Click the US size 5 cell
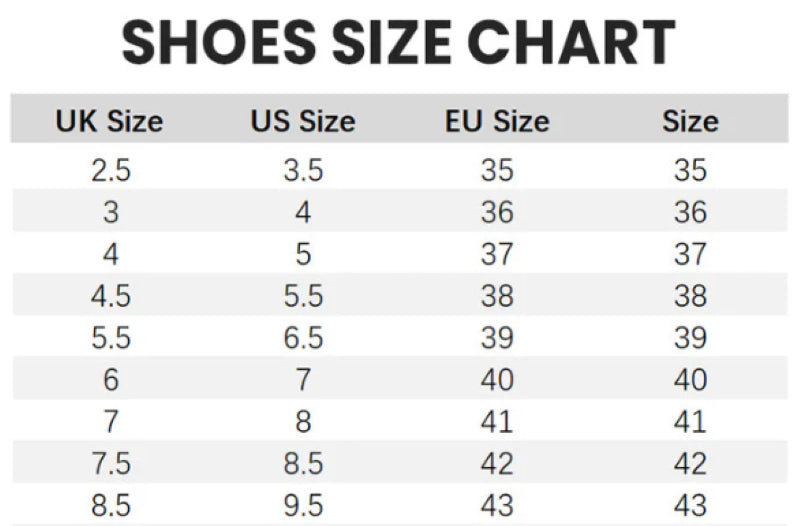800x526 pixels. tap(303, 255)
